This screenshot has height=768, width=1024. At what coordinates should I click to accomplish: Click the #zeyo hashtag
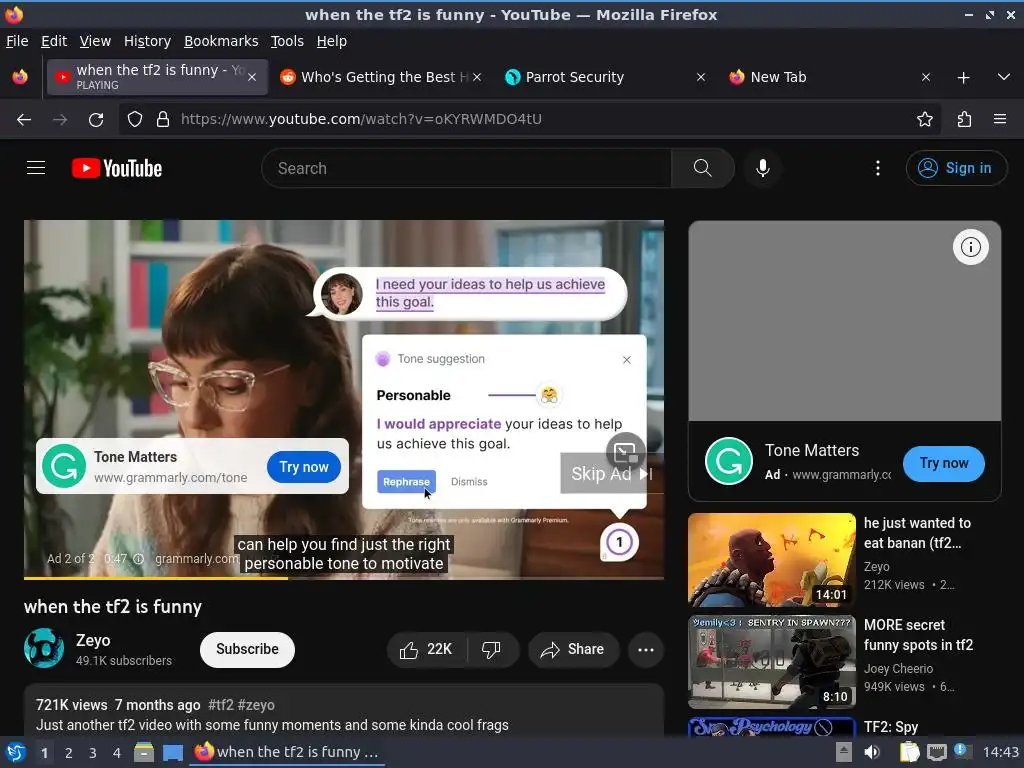(x=257, y=705)
